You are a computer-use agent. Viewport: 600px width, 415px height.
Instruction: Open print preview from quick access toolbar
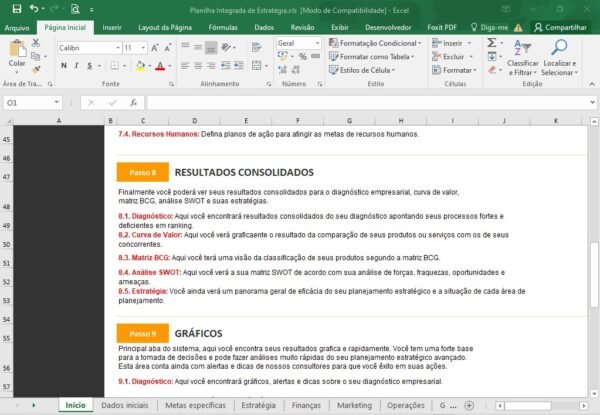(75, 9)
